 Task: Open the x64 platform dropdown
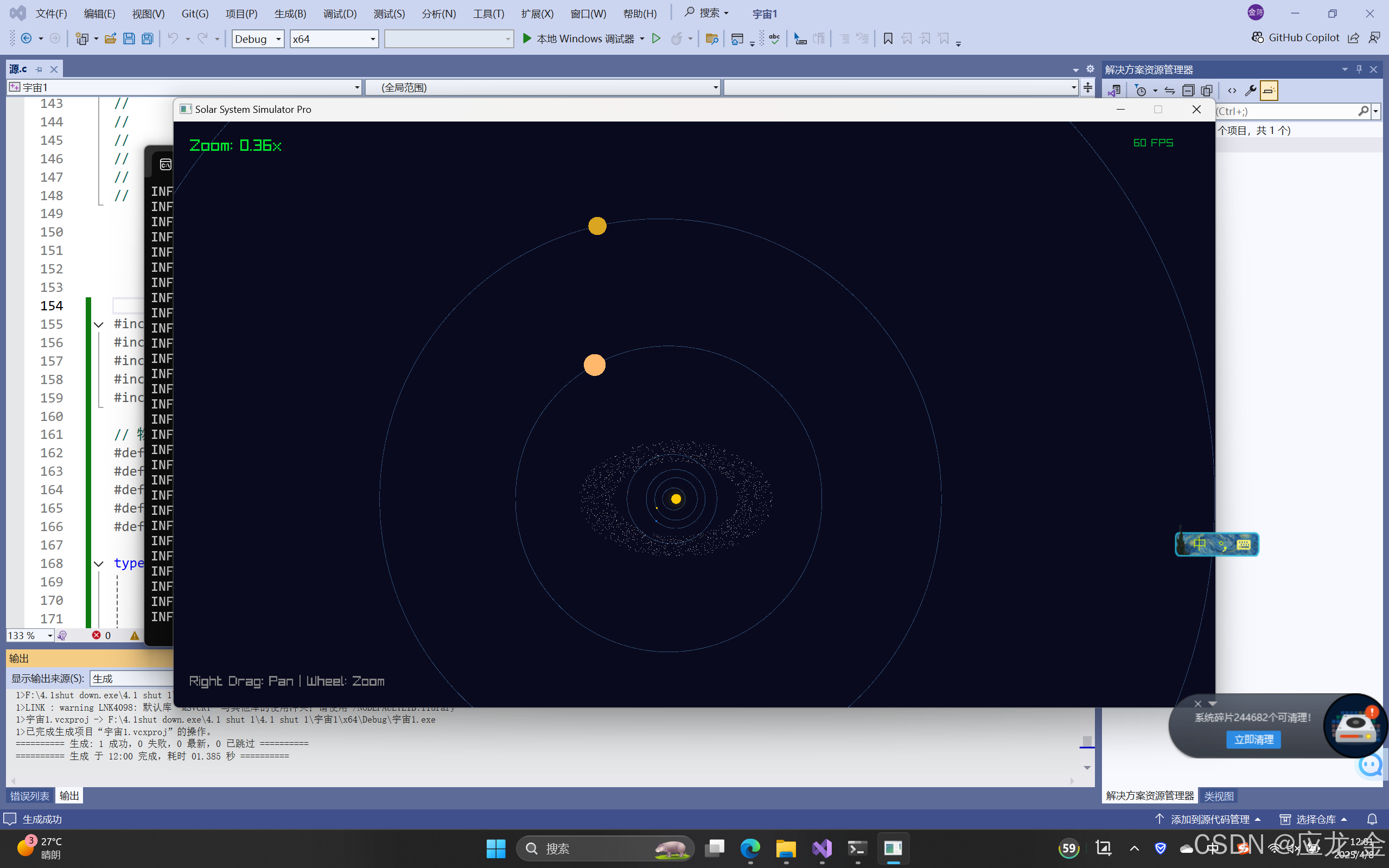coord(334,39)
